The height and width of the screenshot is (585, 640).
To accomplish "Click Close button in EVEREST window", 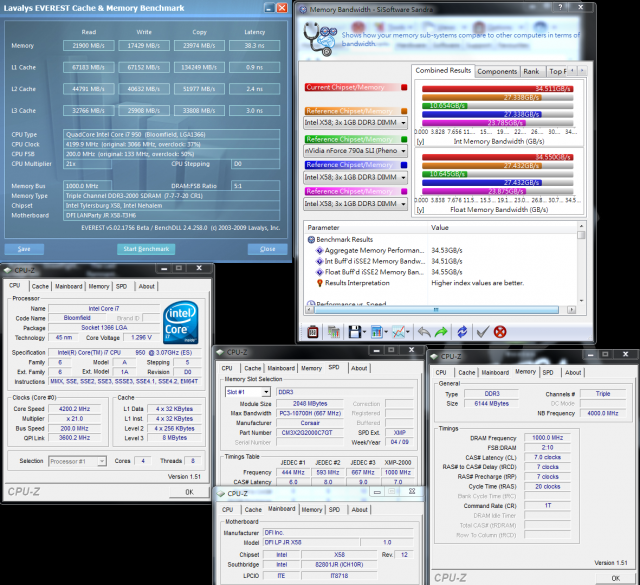I will (x=267, y=249).
